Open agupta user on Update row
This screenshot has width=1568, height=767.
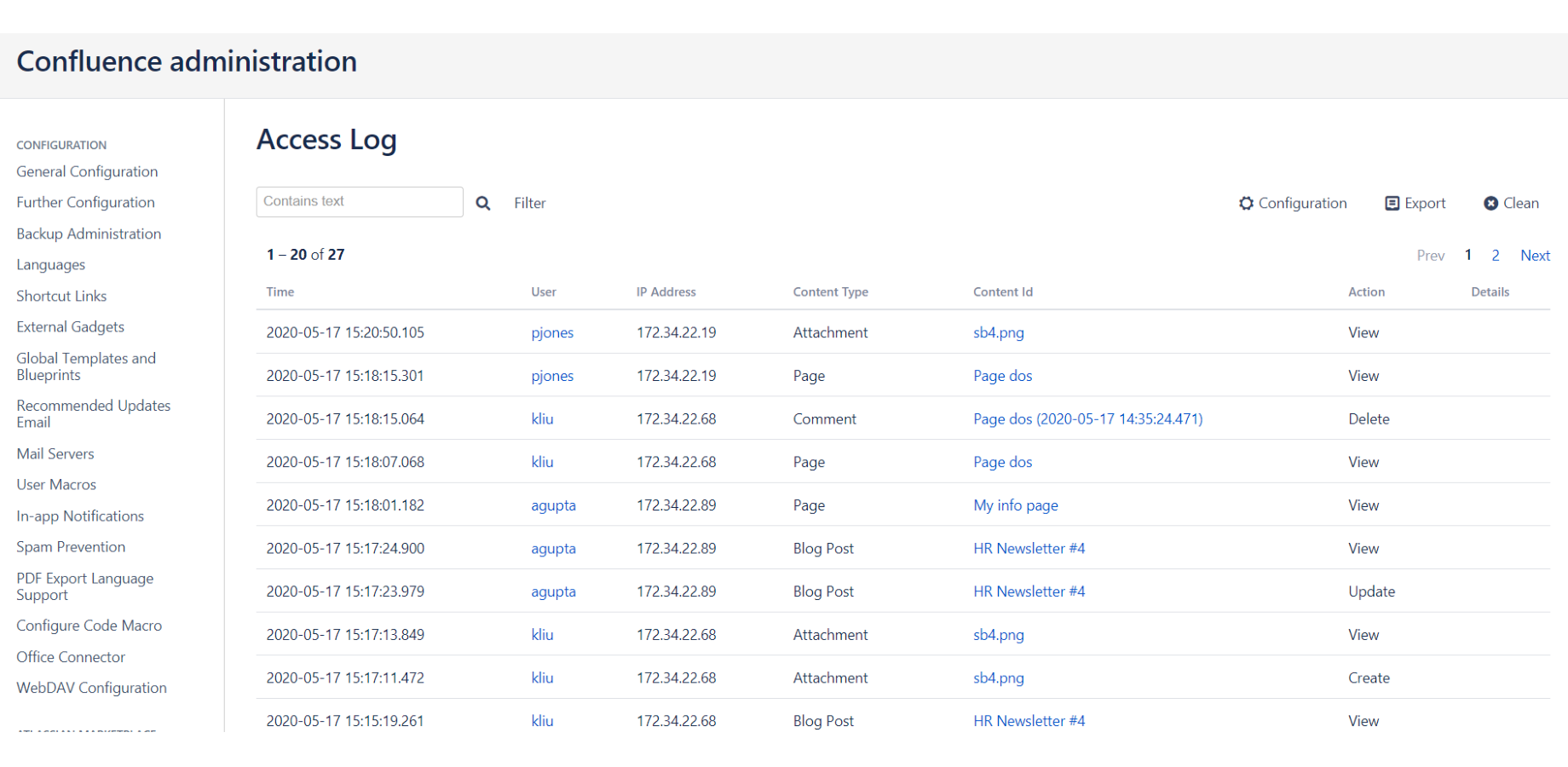[x=553, y=591]
